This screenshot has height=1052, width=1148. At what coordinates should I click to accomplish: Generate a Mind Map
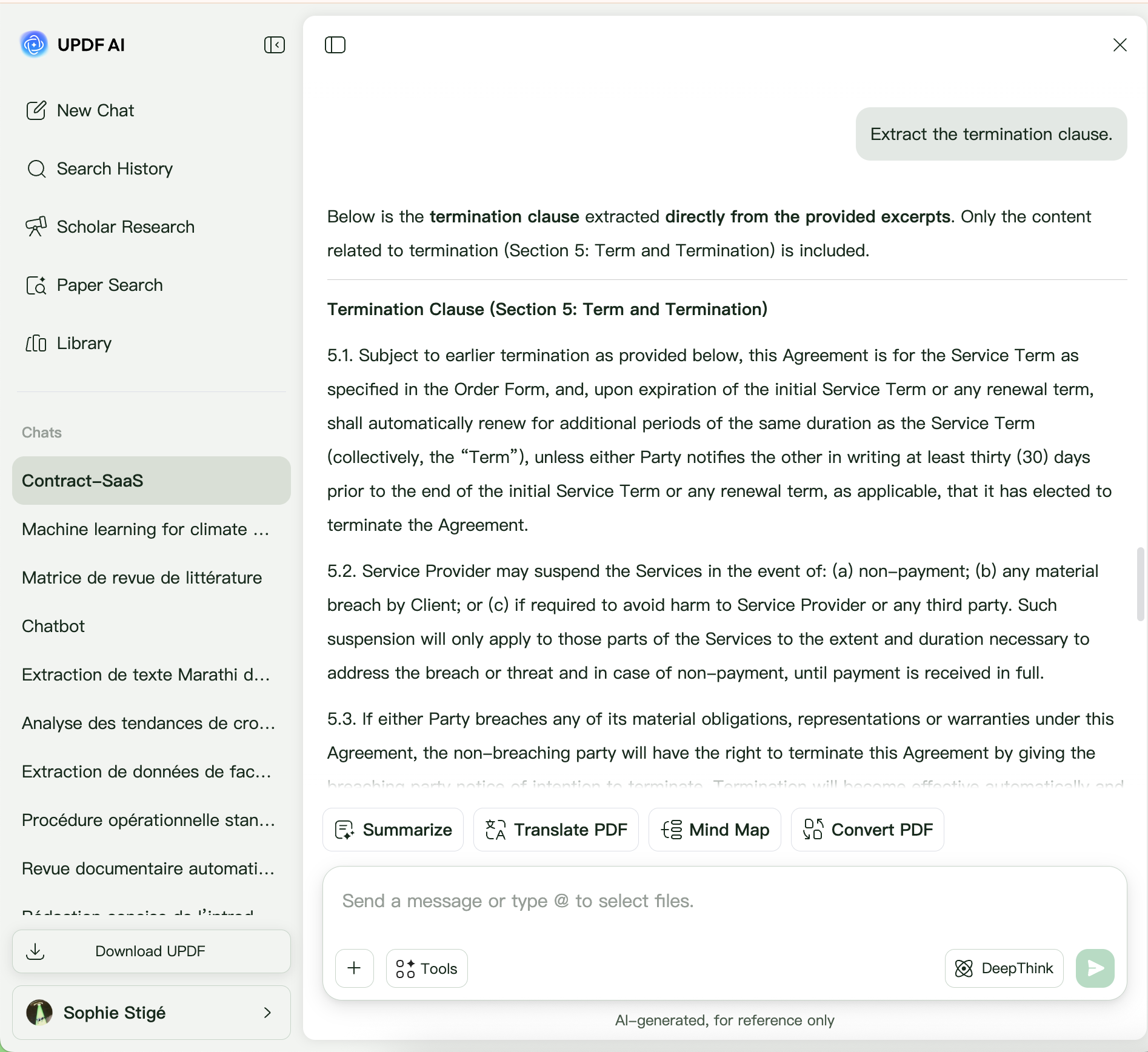coord(715,830)
